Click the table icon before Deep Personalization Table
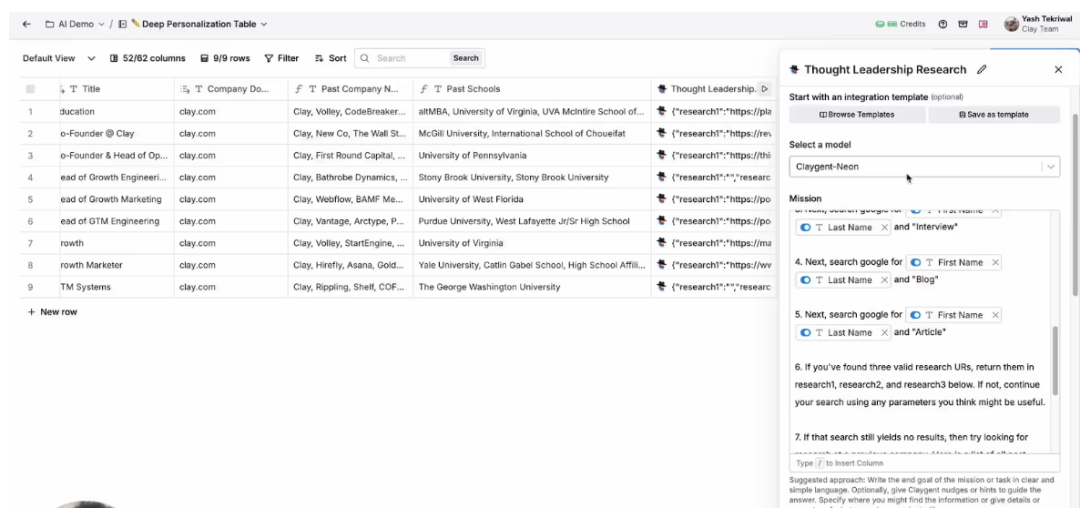 [x=123, y=24]
